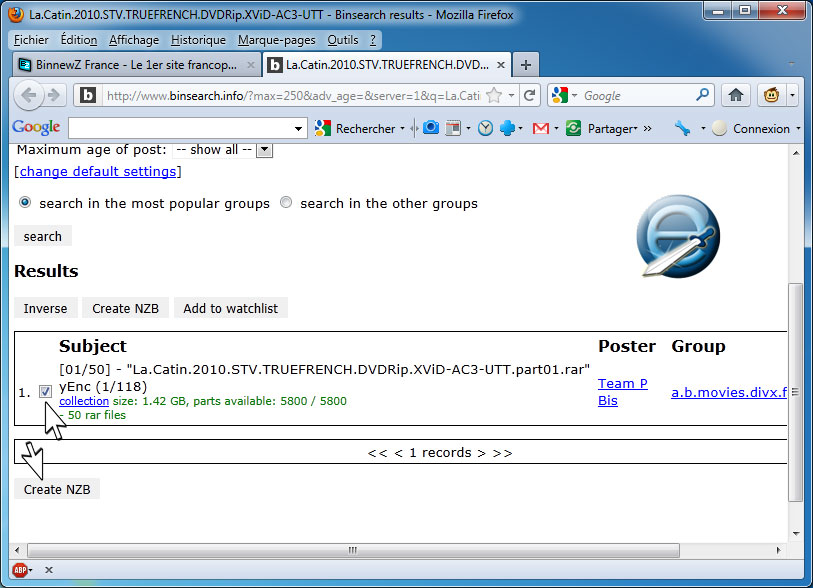Click the camera icon in Google toolbar

pos(430,128)
